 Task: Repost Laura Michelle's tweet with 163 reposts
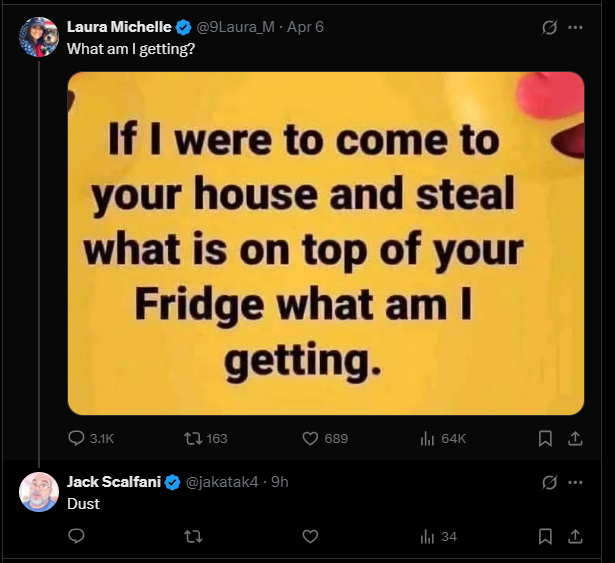pos(206,438)
